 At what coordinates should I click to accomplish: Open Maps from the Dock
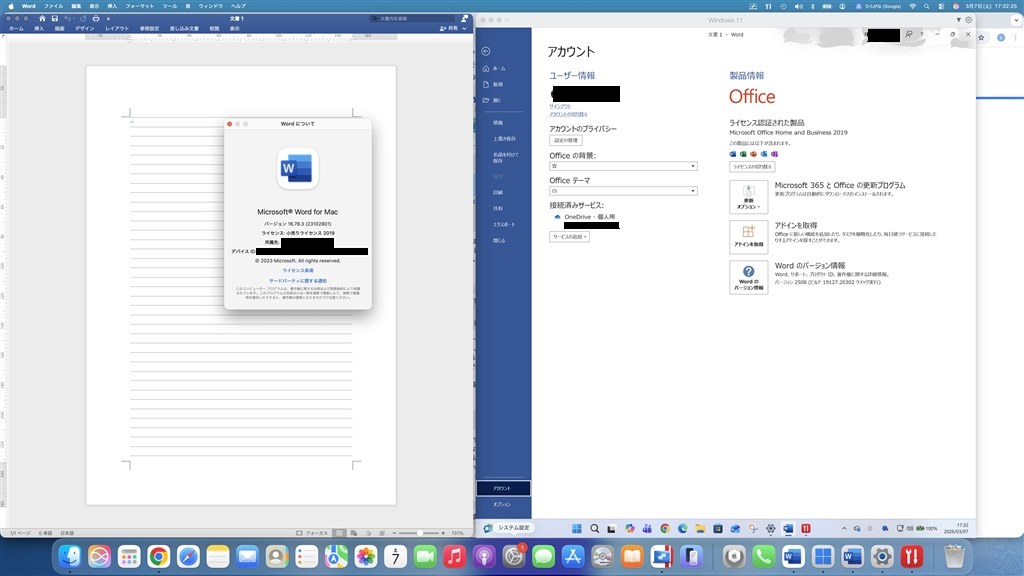pos(336,556)
